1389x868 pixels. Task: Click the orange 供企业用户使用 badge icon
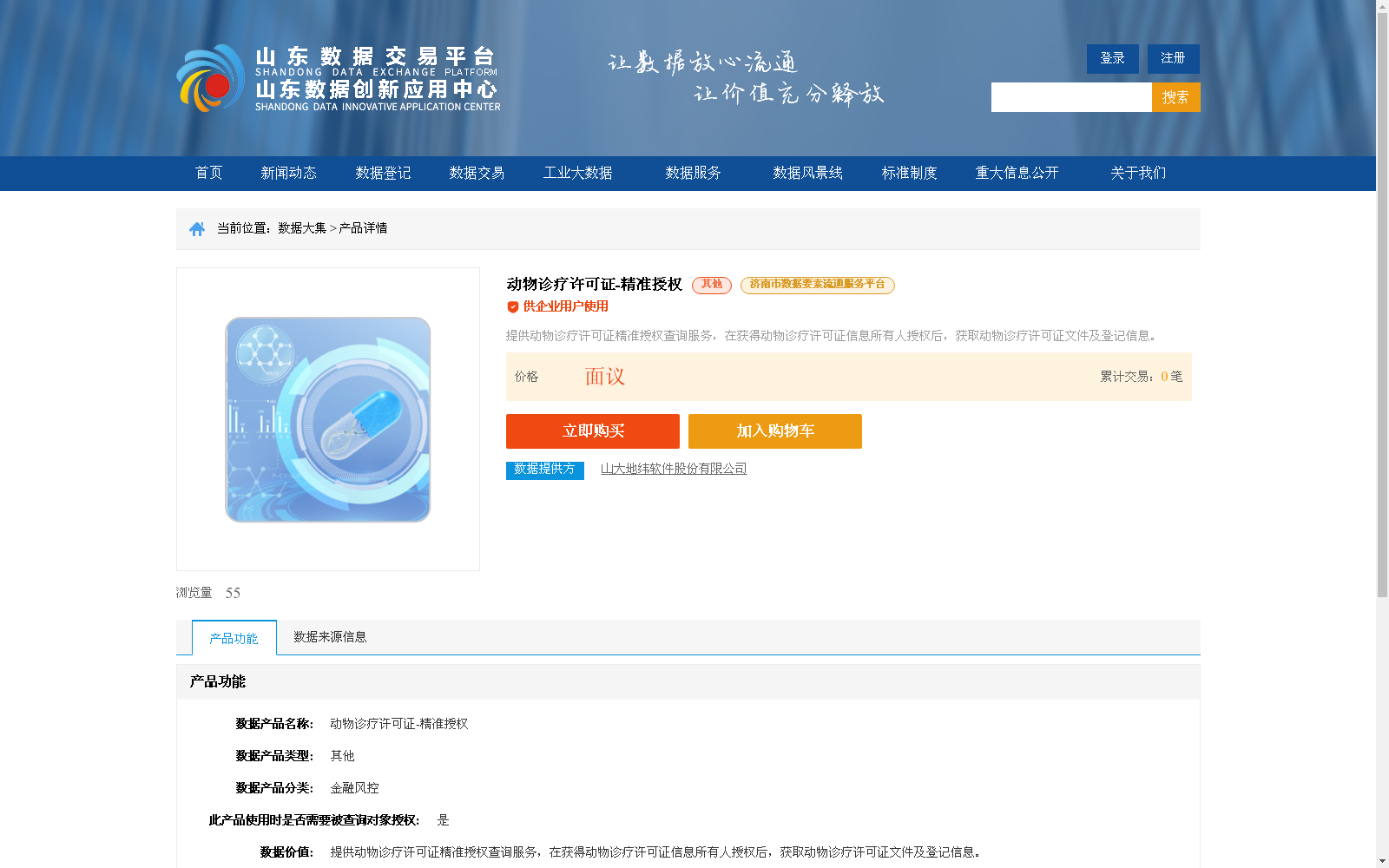[x=512, y=306]
